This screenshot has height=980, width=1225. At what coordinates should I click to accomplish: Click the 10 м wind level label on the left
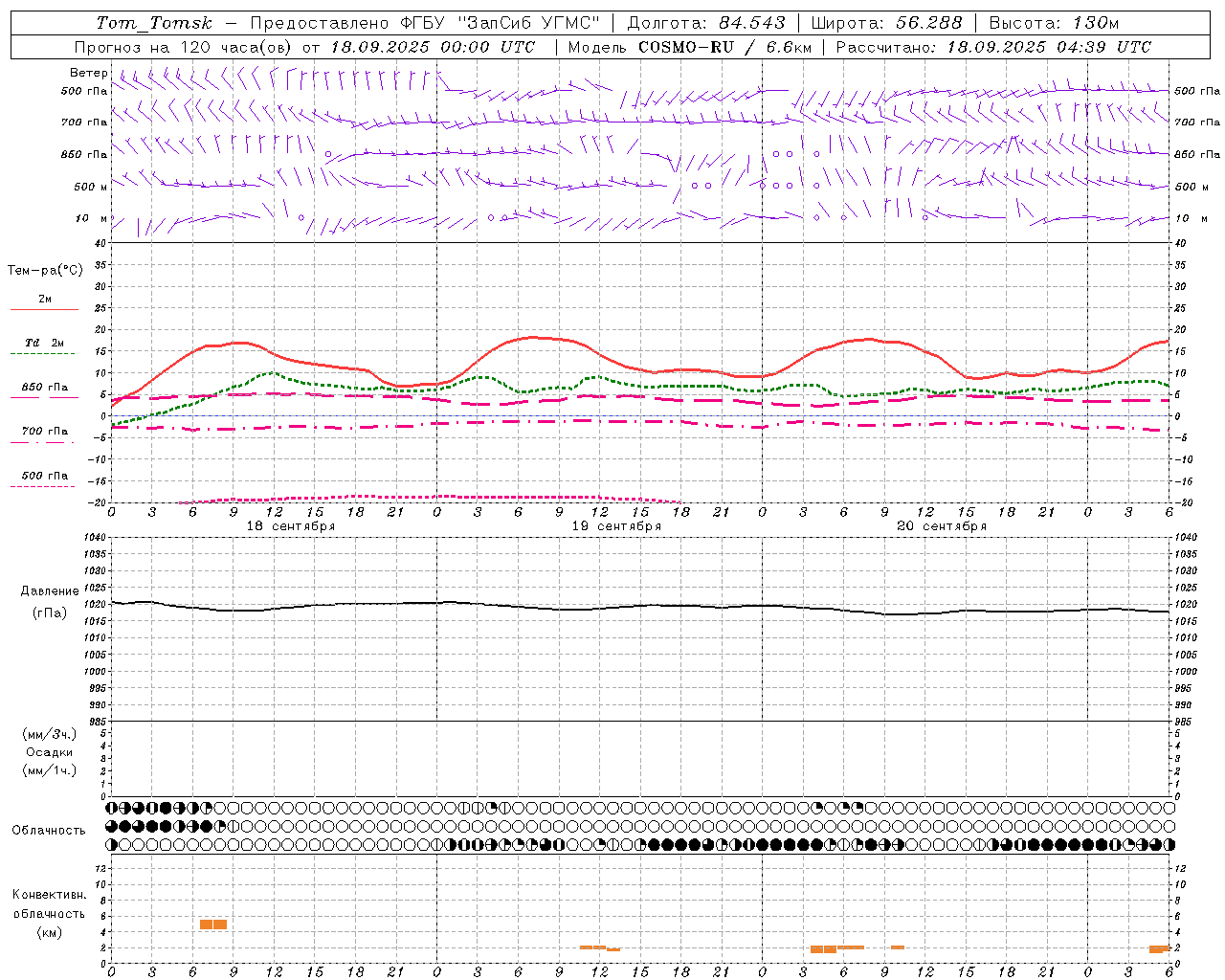tap(92, 219)
